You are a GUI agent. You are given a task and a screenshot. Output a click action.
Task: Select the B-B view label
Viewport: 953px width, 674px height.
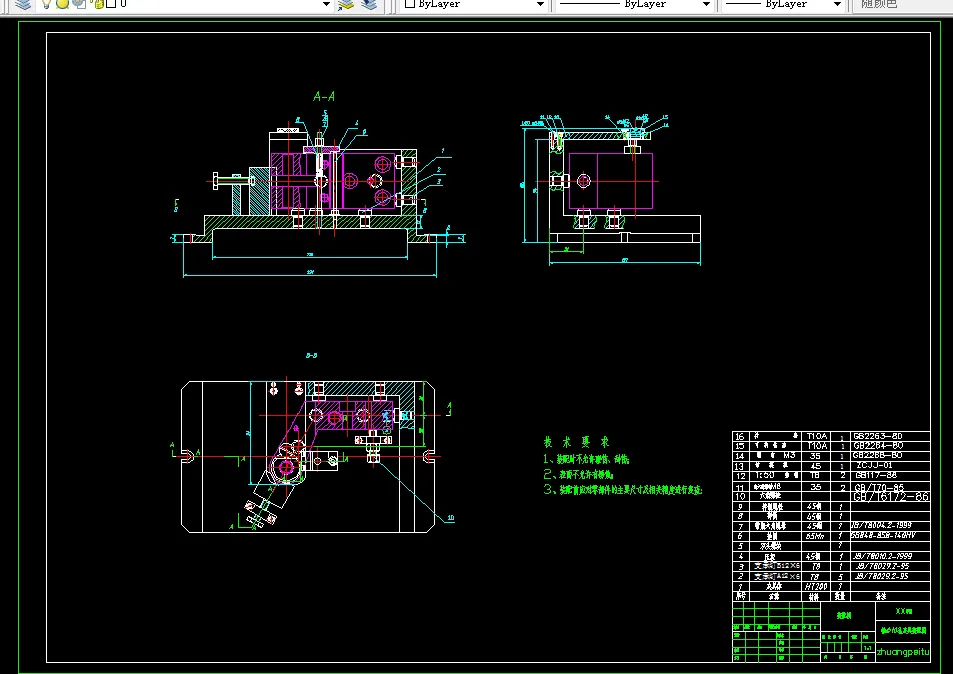311,356
